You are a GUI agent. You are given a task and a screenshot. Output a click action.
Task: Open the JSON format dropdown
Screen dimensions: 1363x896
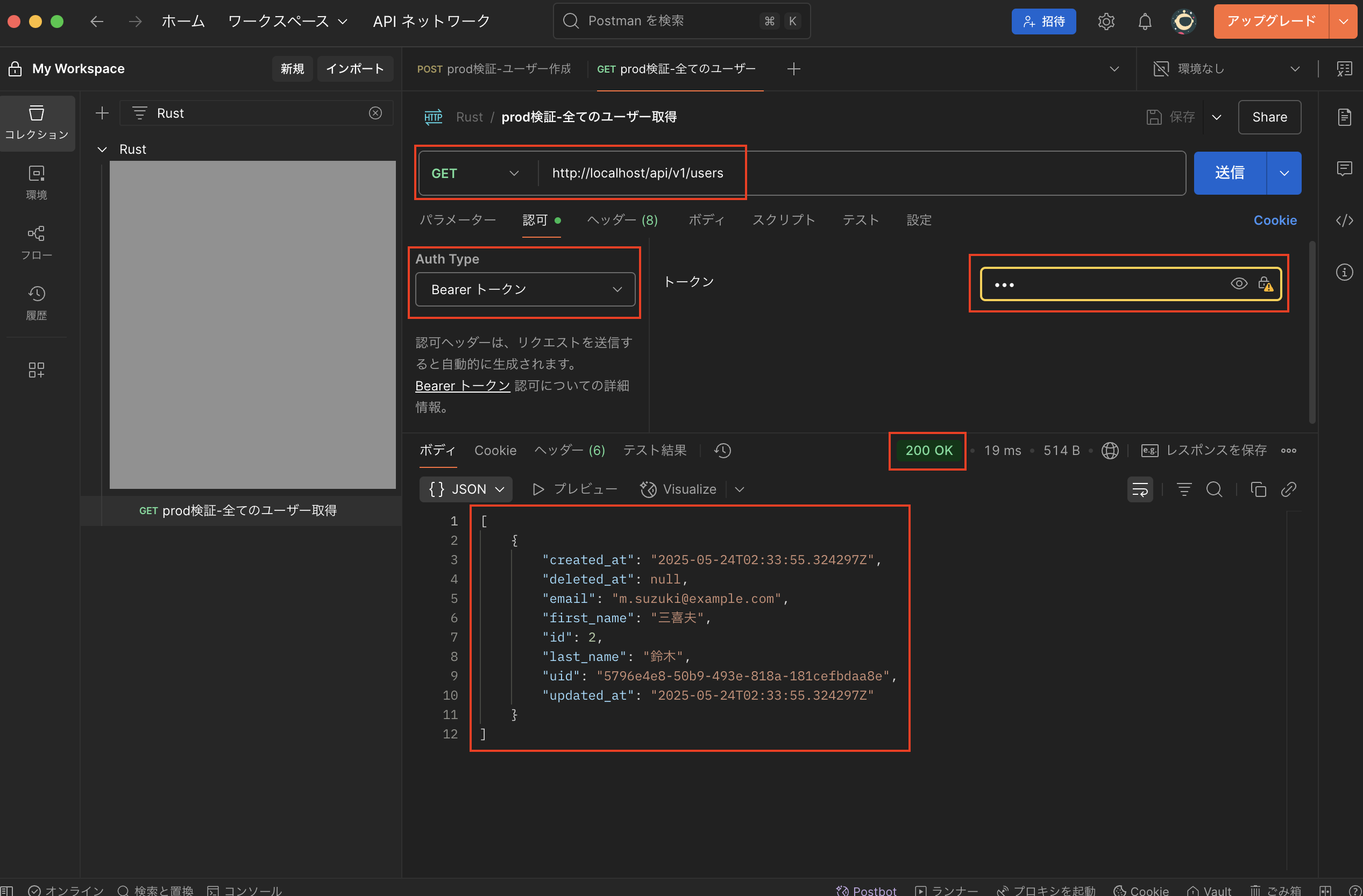pos(466,489)
